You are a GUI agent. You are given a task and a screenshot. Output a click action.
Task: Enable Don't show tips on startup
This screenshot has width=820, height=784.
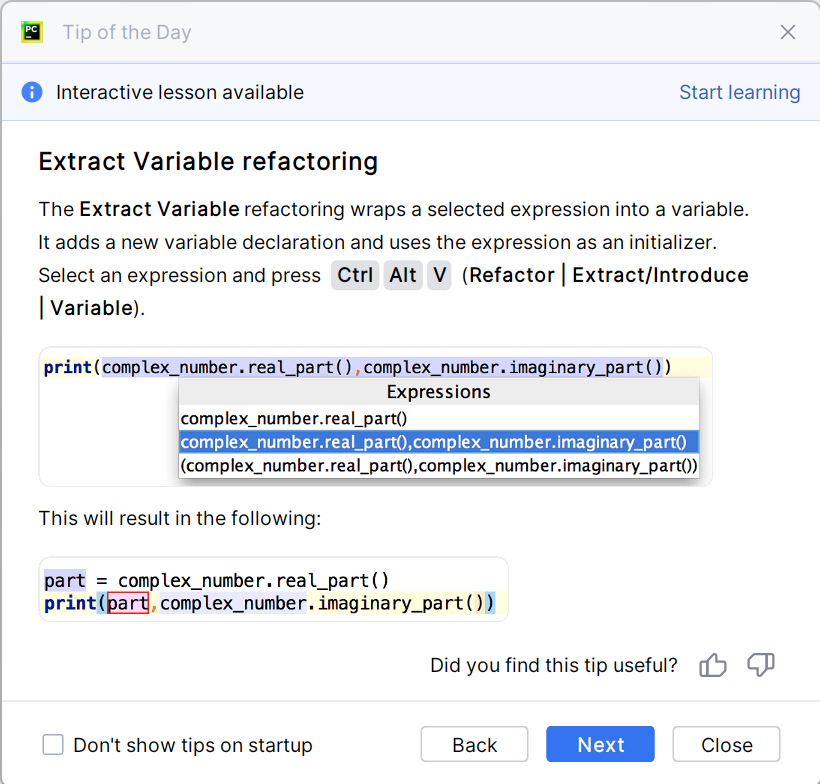[x=53, y=745]
